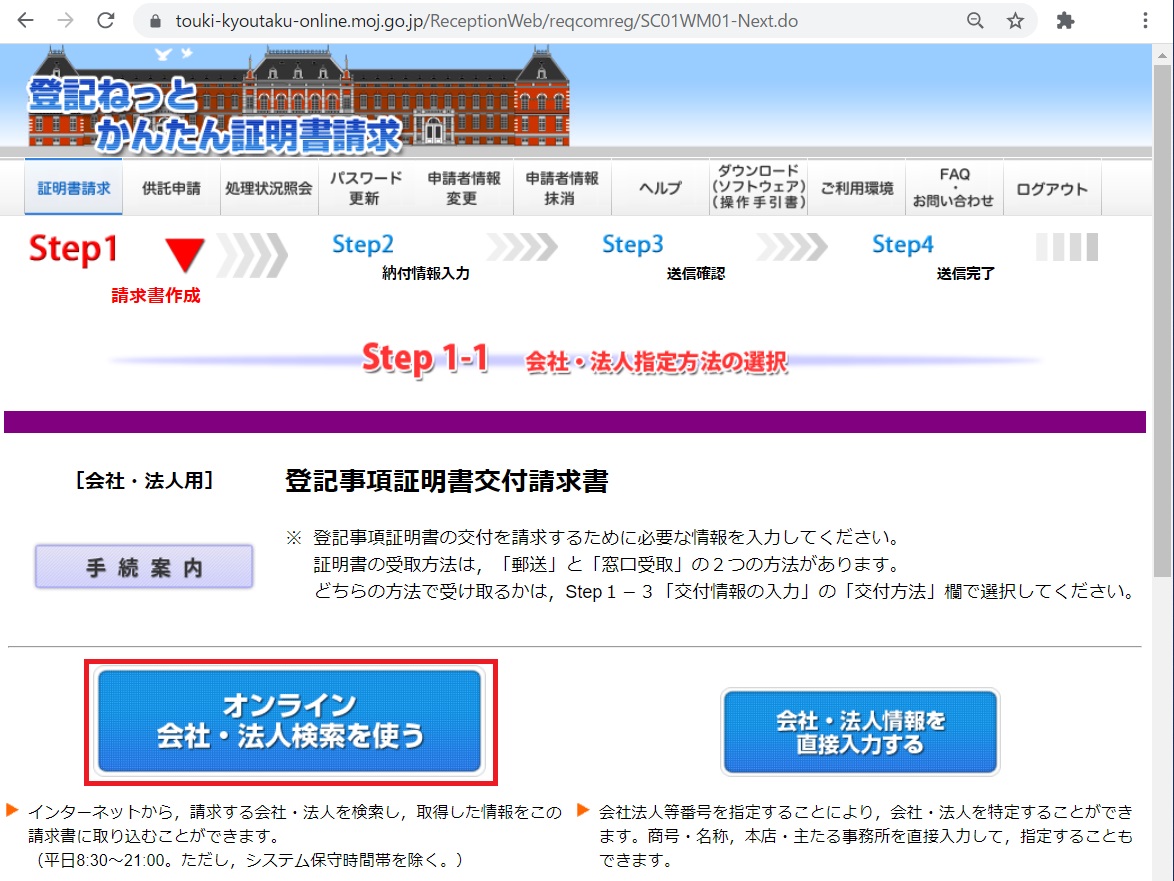
Task: Open Chrome three-dot menu
Action: [1146, 20]
